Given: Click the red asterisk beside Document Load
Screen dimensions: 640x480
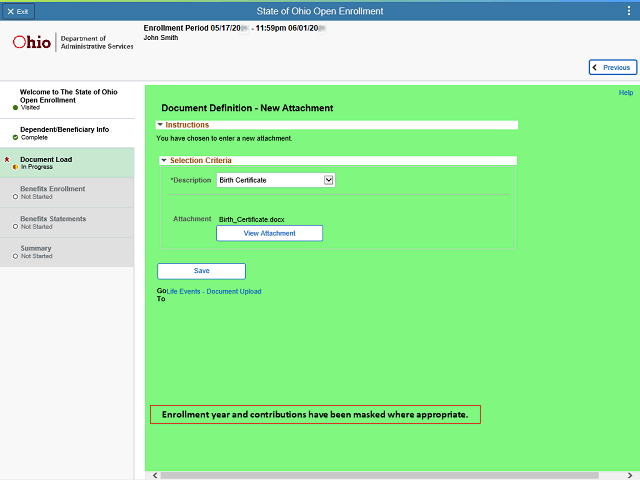Looking at the screenshot, I should (8, 160).
